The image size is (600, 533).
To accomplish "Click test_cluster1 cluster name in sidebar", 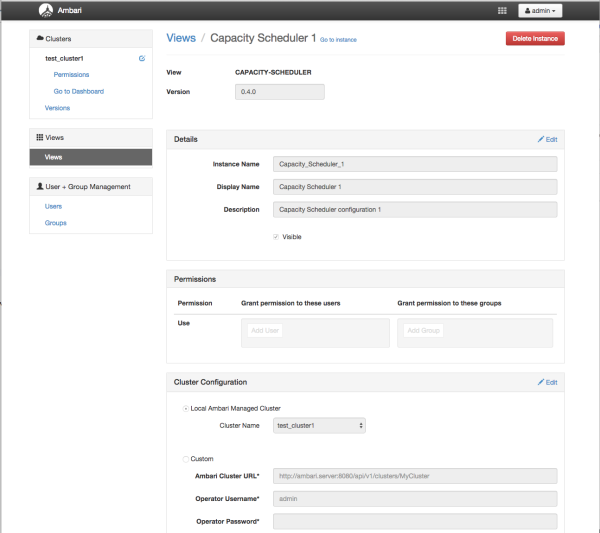I will (x=64, y=59).
